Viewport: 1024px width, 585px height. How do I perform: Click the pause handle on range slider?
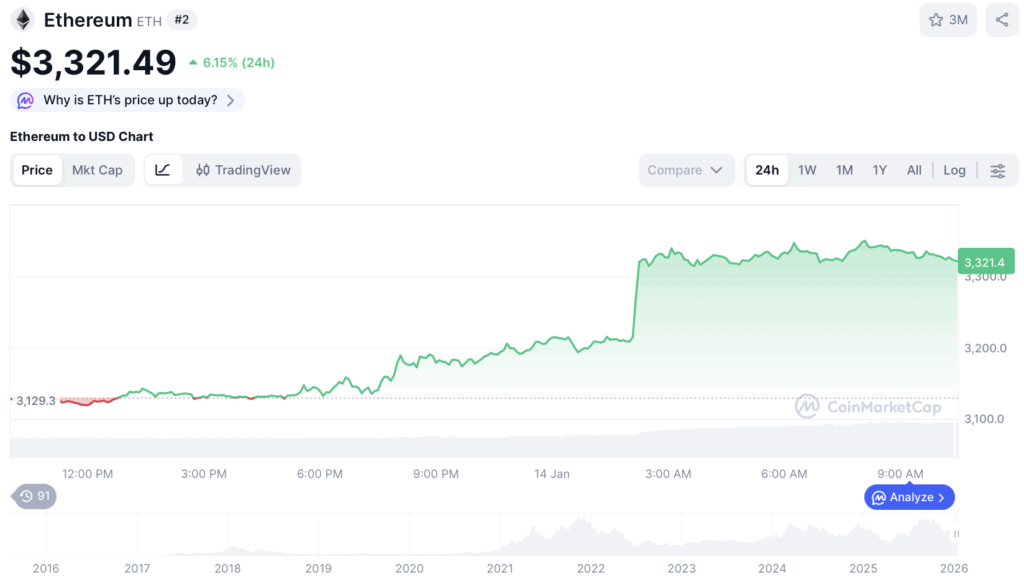(956, 534)
